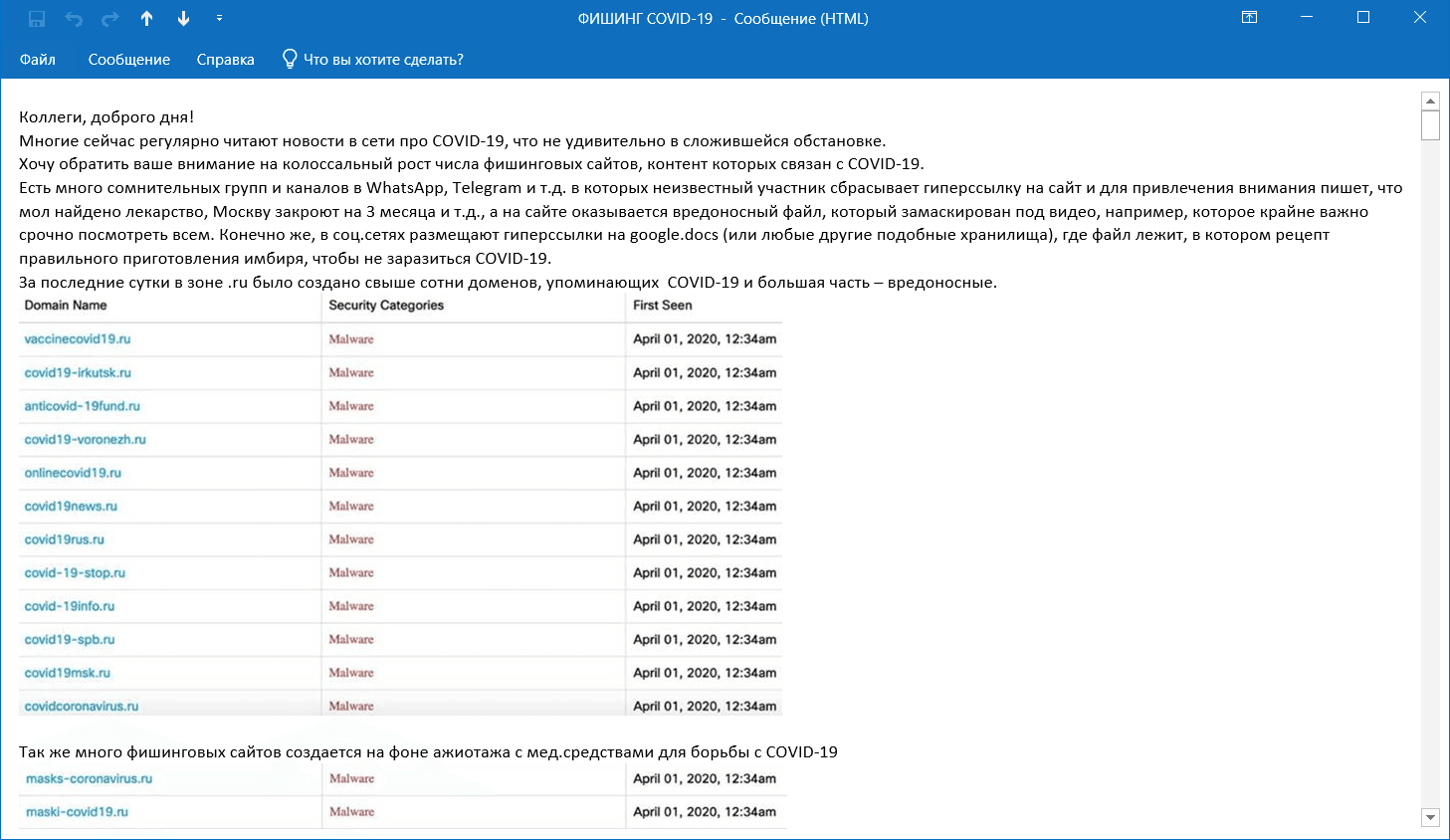1450x840 pixels.
Task: Select the covid19-spb.ru domain entry
Action: pos(70,640)
